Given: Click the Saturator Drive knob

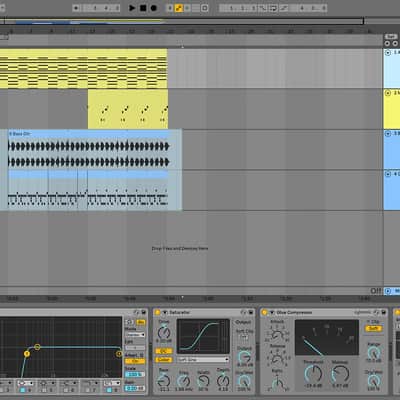Looking at the screenshot, I should pyautogui.click(x=164, y=332).
